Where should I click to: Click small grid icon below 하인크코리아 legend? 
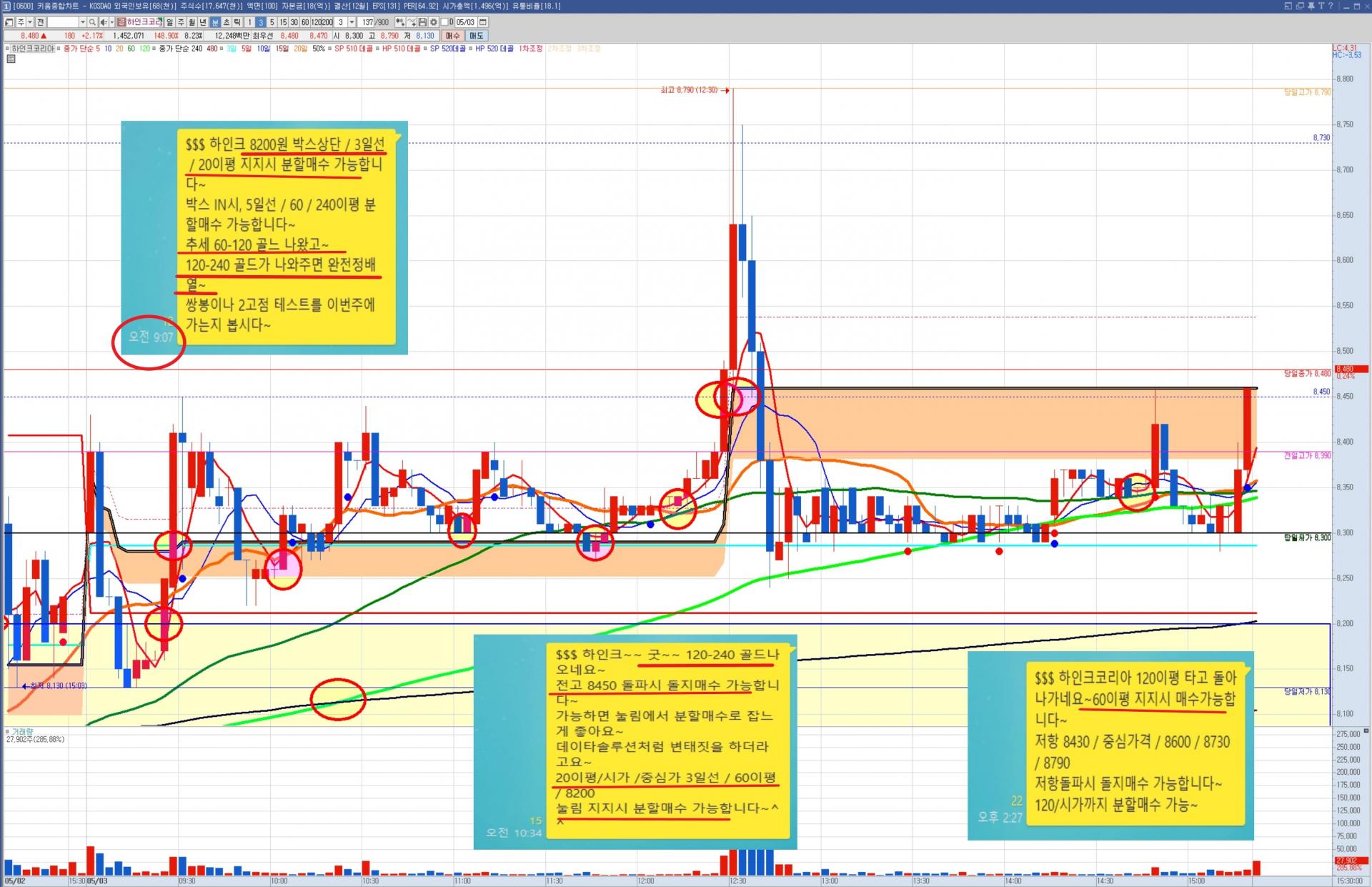tap(11, 59)
